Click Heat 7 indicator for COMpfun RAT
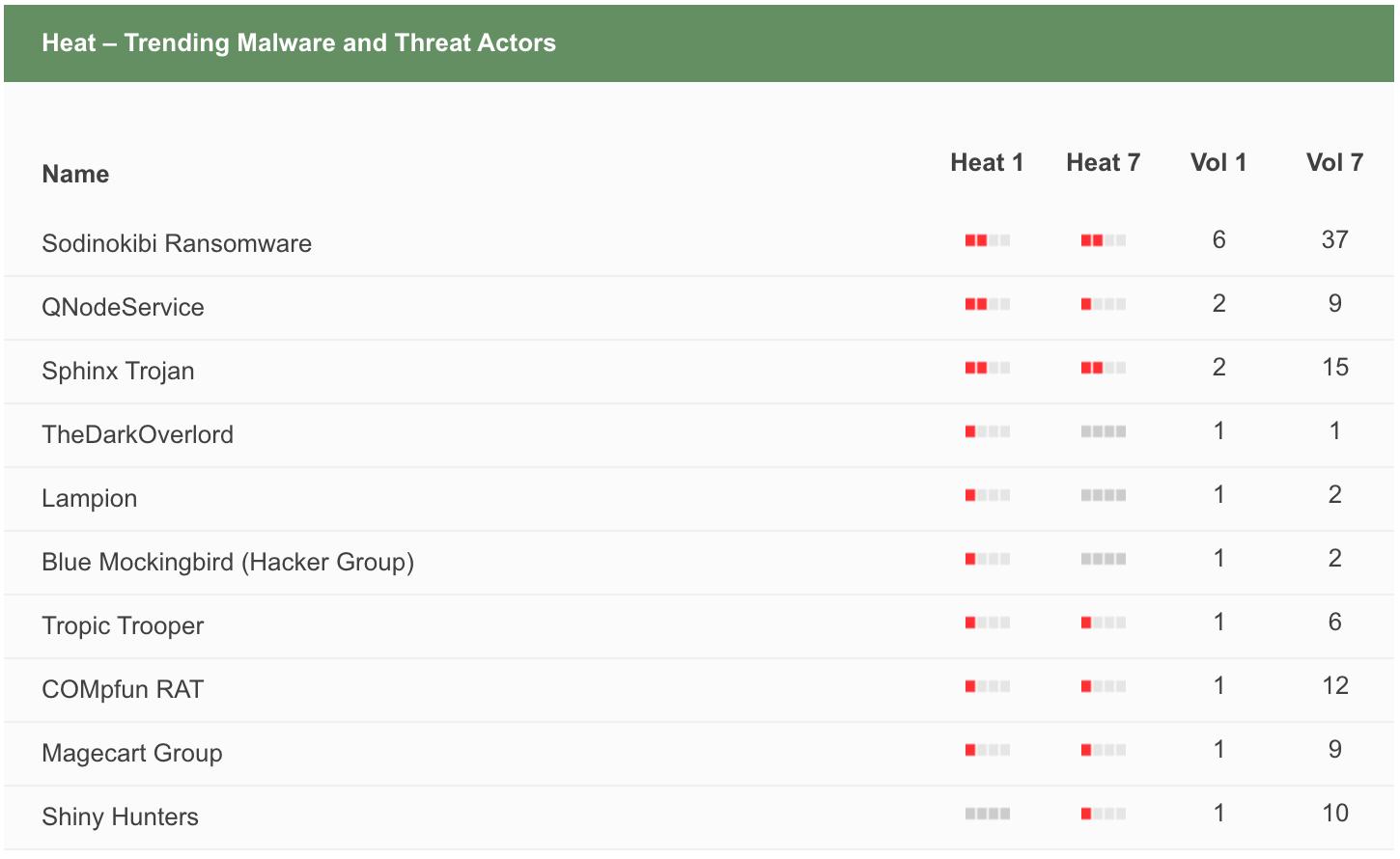This screenshot has height=859, width=1400. pos(1103,686)
